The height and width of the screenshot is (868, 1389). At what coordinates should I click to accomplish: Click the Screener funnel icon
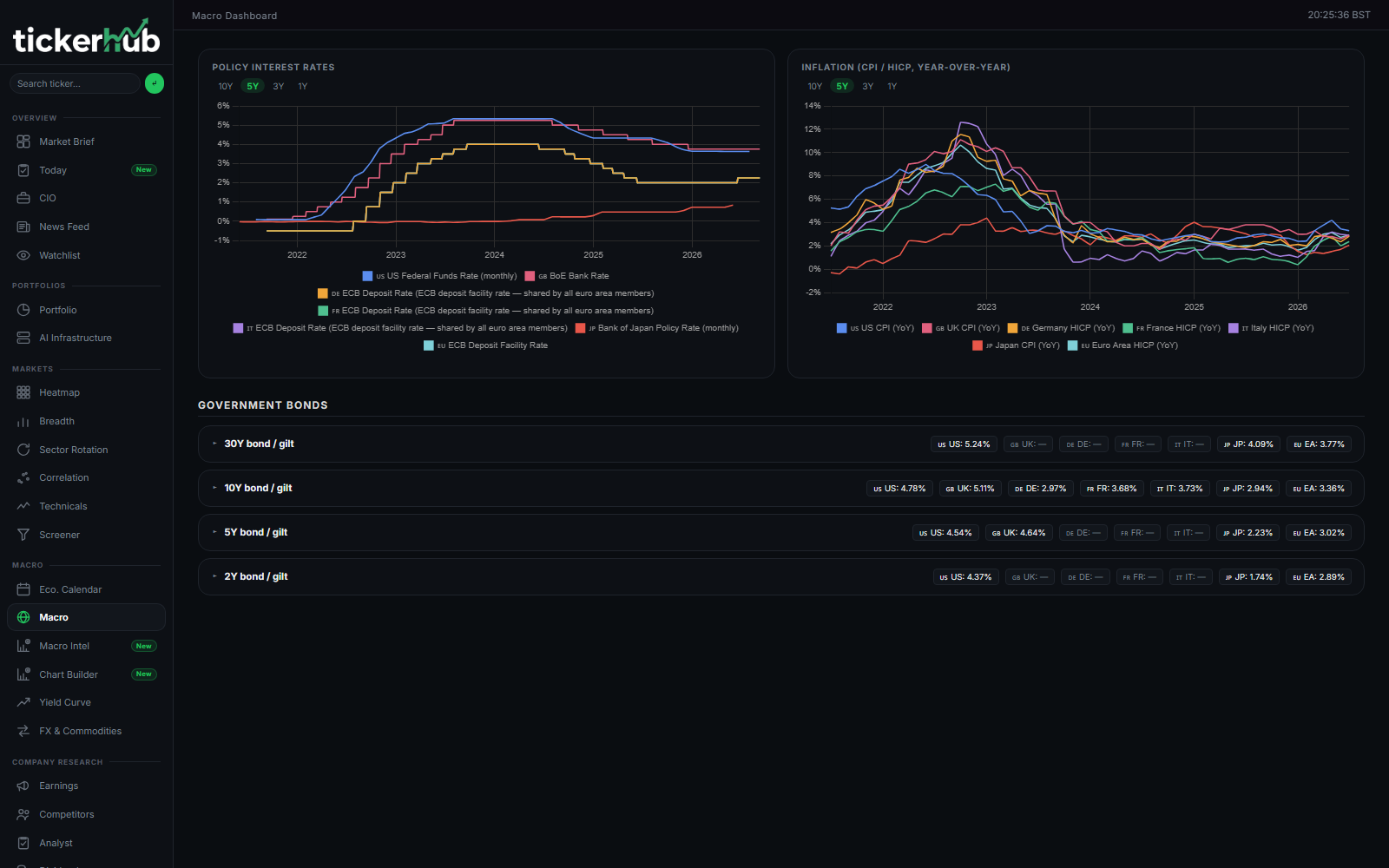coord(23,535)
